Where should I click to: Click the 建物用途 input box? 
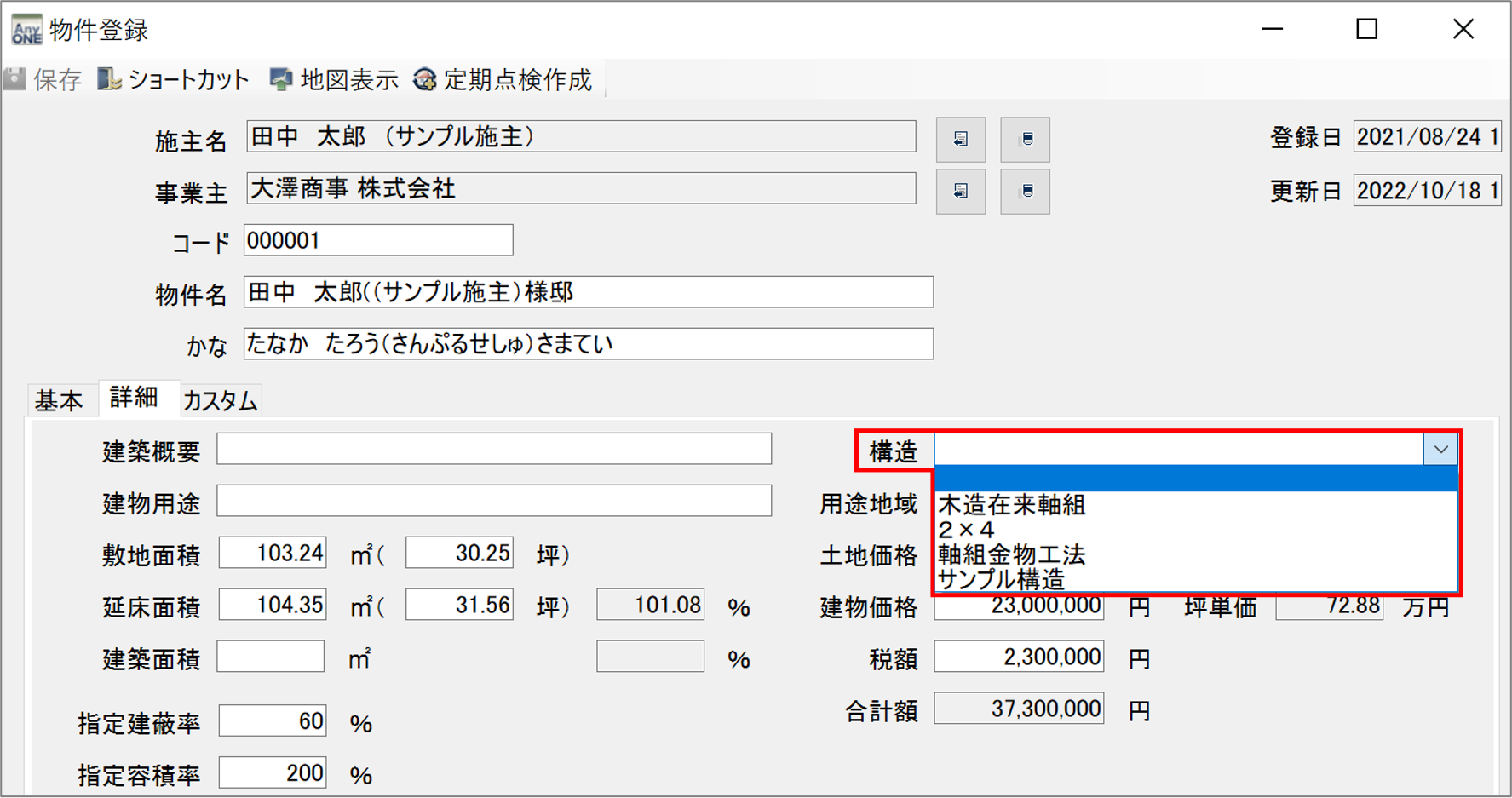pyautogui.click(x=494, y=502)
